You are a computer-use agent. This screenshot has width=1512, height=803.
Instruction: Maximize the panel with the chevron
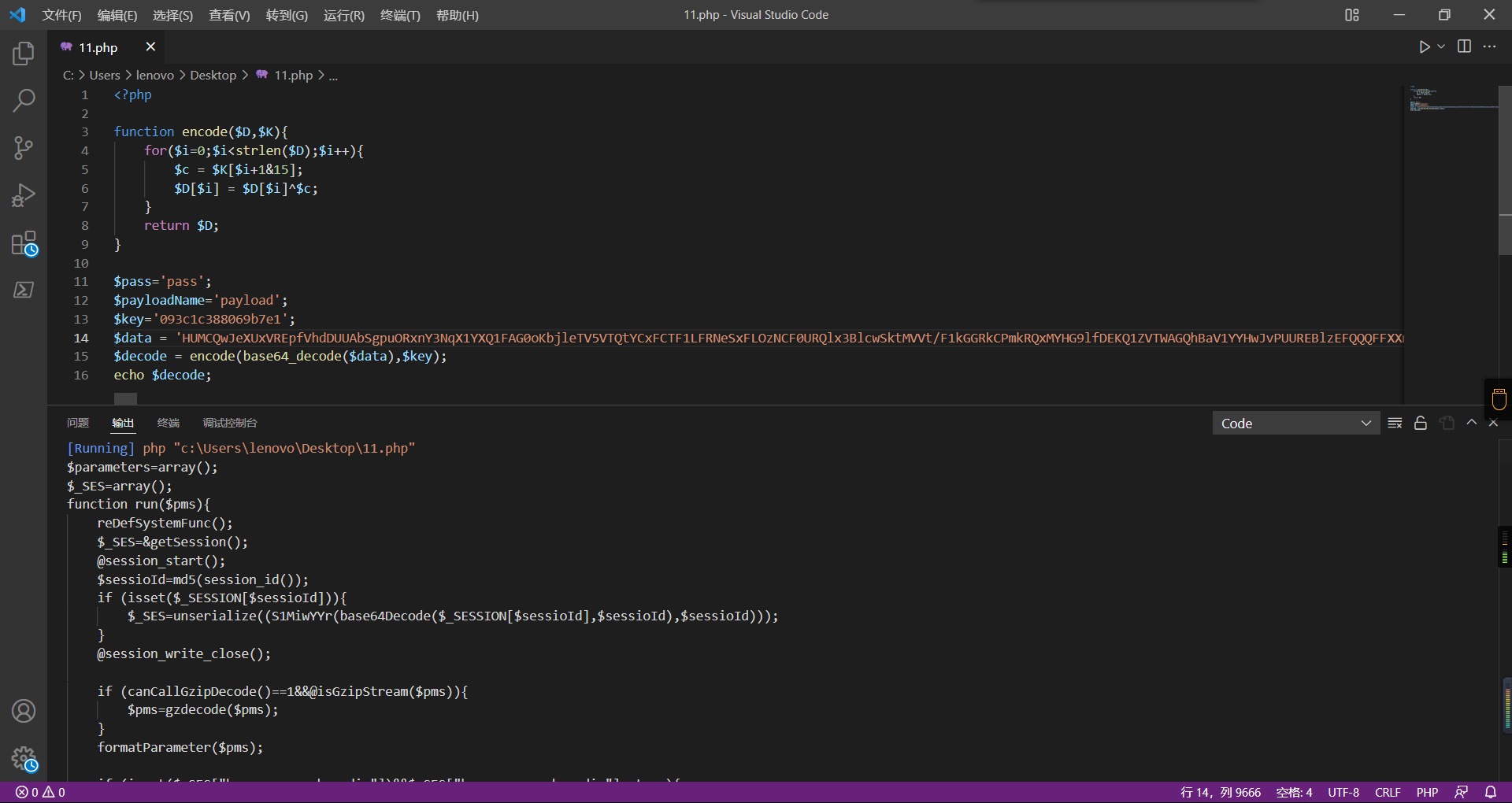point(1471,423)
